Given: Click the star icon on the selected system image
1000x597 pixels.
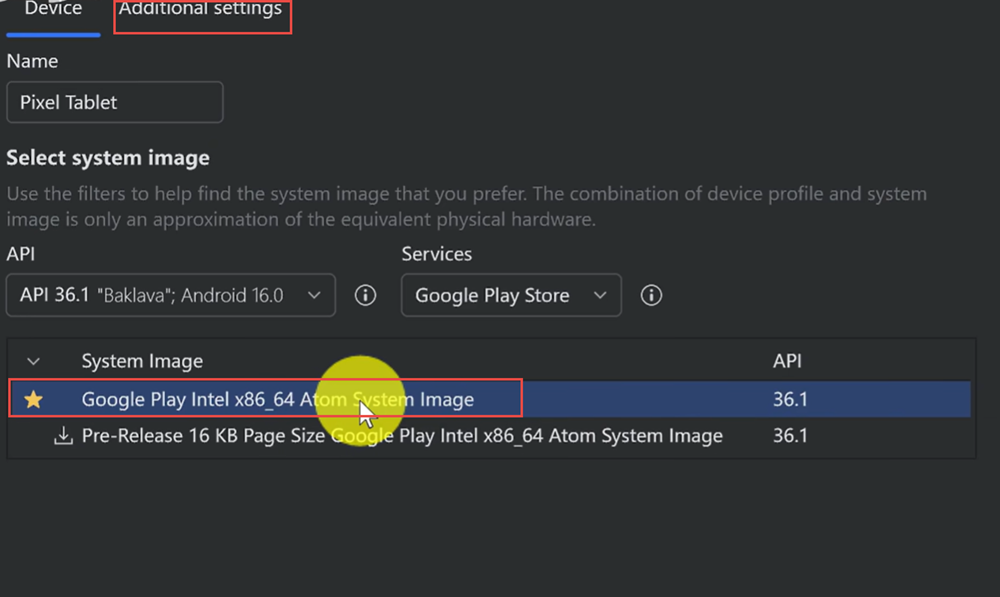Looking at the screenshot, I should [x=34, y=400].
